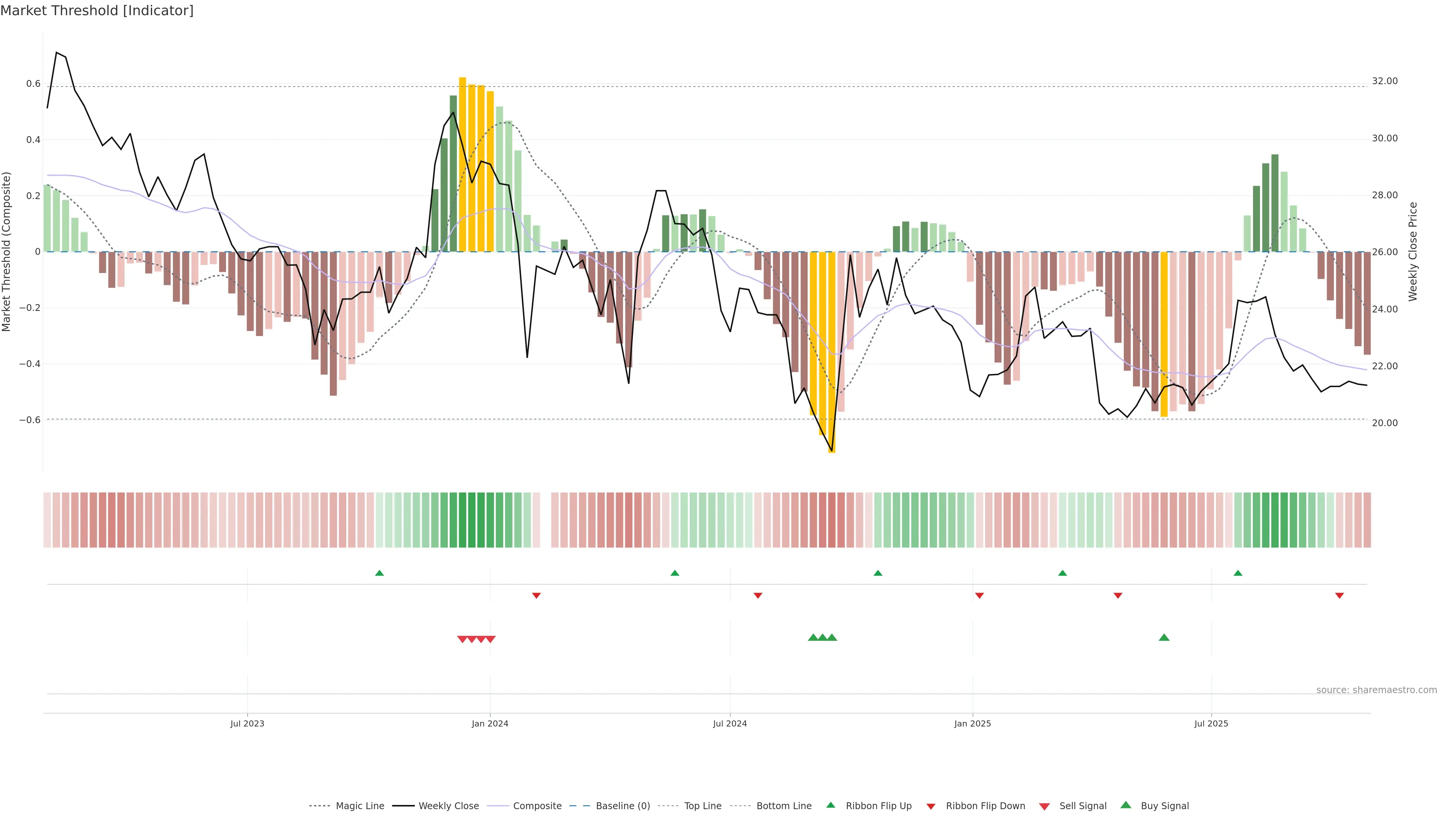This screenshot has height=819, width=1456.
Task: Click Buy Signal legend green triangle icon
Action: coord(1126,805)
